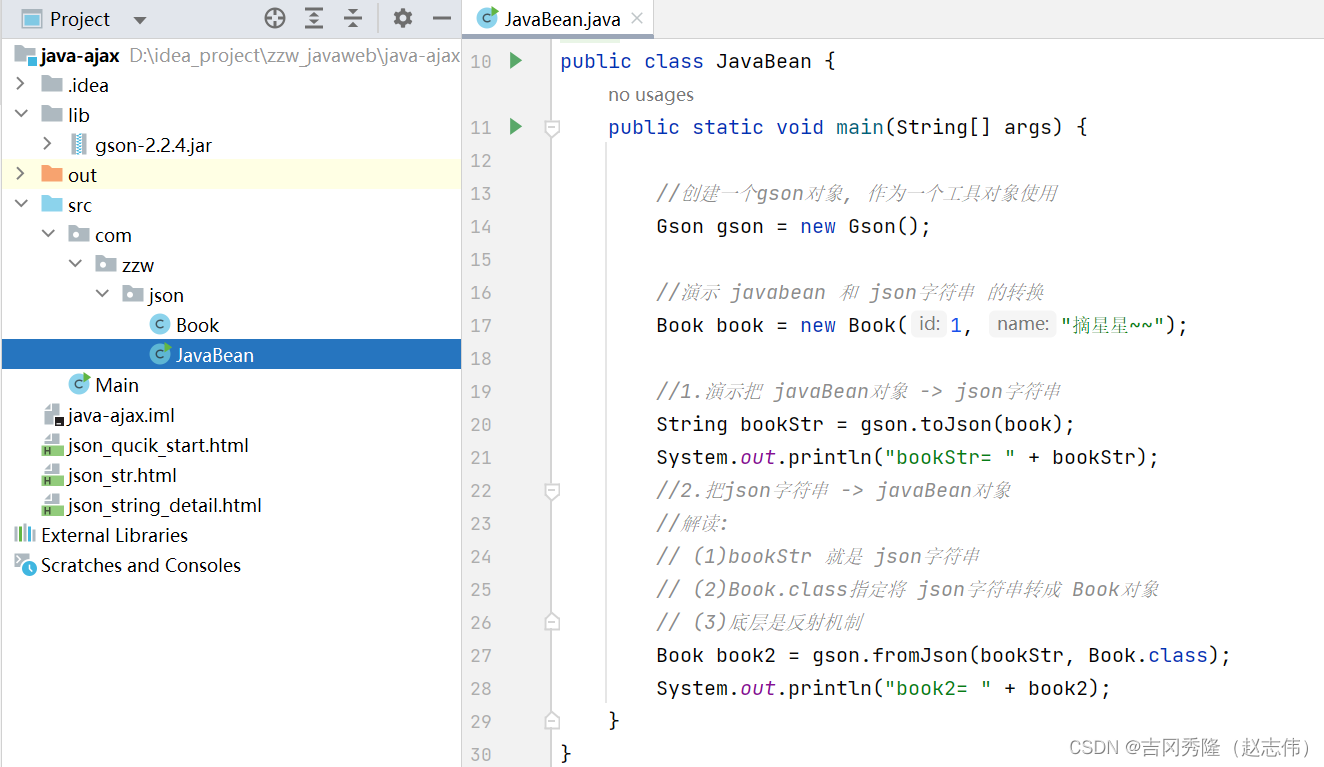Screen dimensions: 1324x767
Task: Collapse the zzw package
Action: point(75,265)
